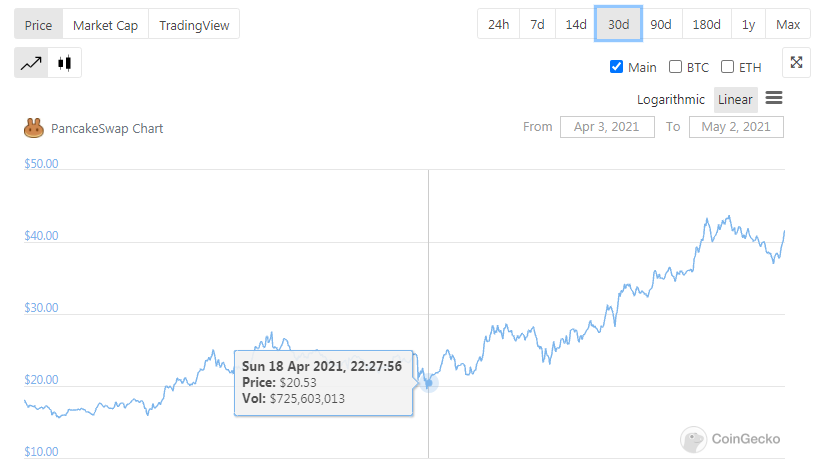Screen dimensions: 822x469
Task: Switch to the 90d range
Action: 661,24
